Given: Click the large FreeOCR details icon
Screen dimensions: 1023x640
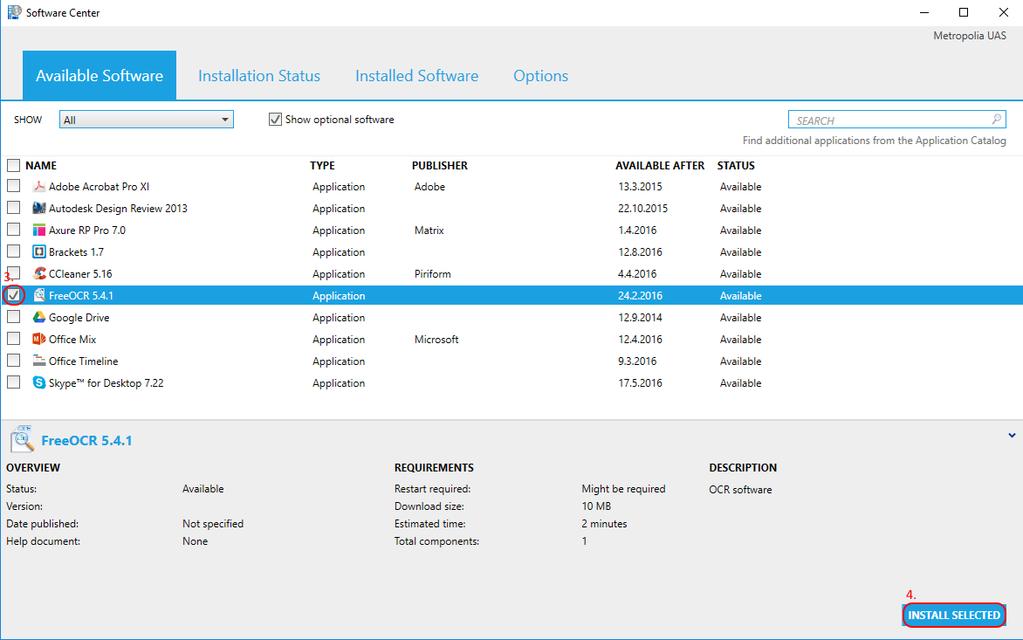Looking at the screenshot, I should 22,440.
